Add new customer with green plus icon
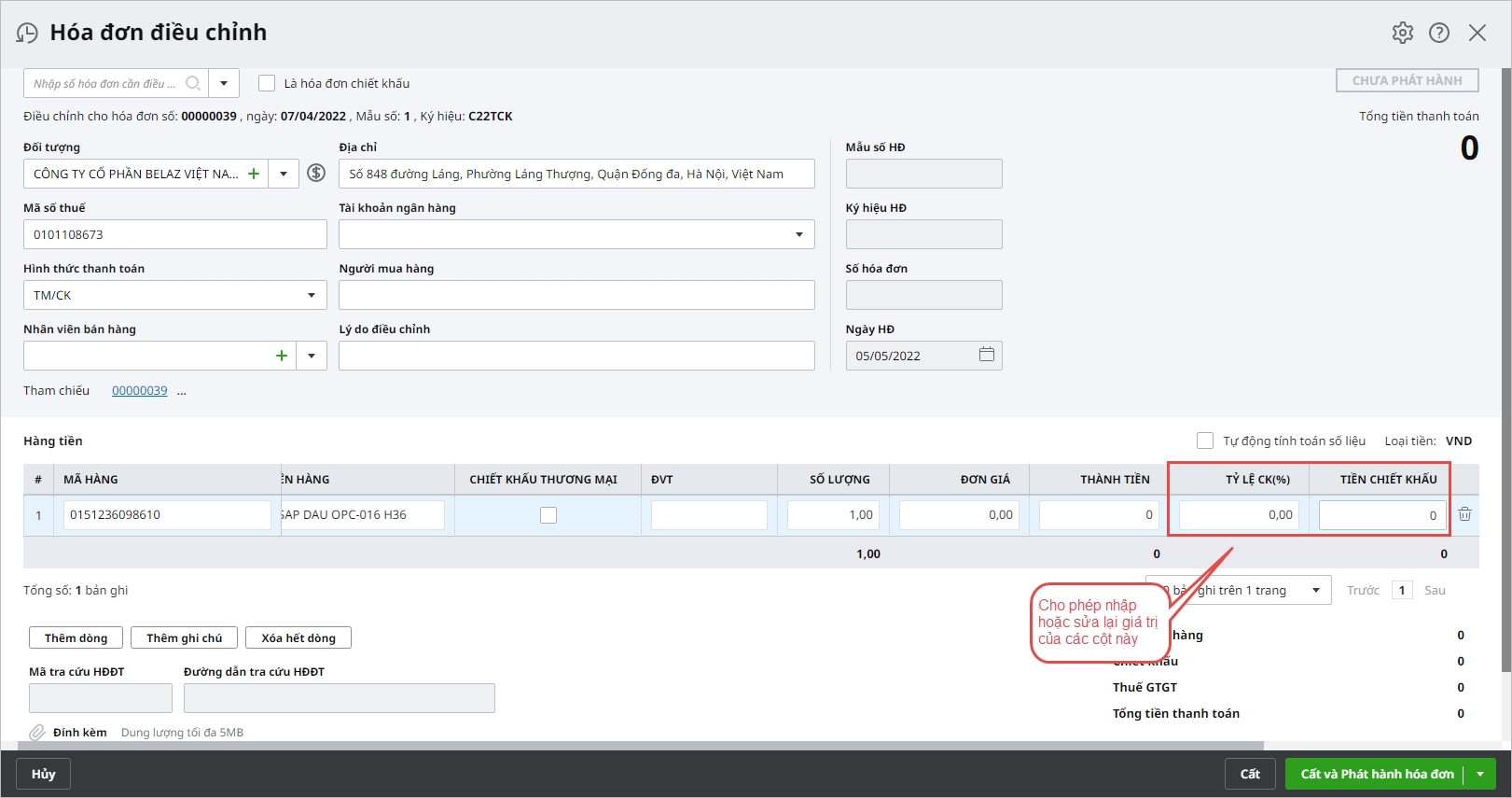1512x798 pixels. pos(253,174)
